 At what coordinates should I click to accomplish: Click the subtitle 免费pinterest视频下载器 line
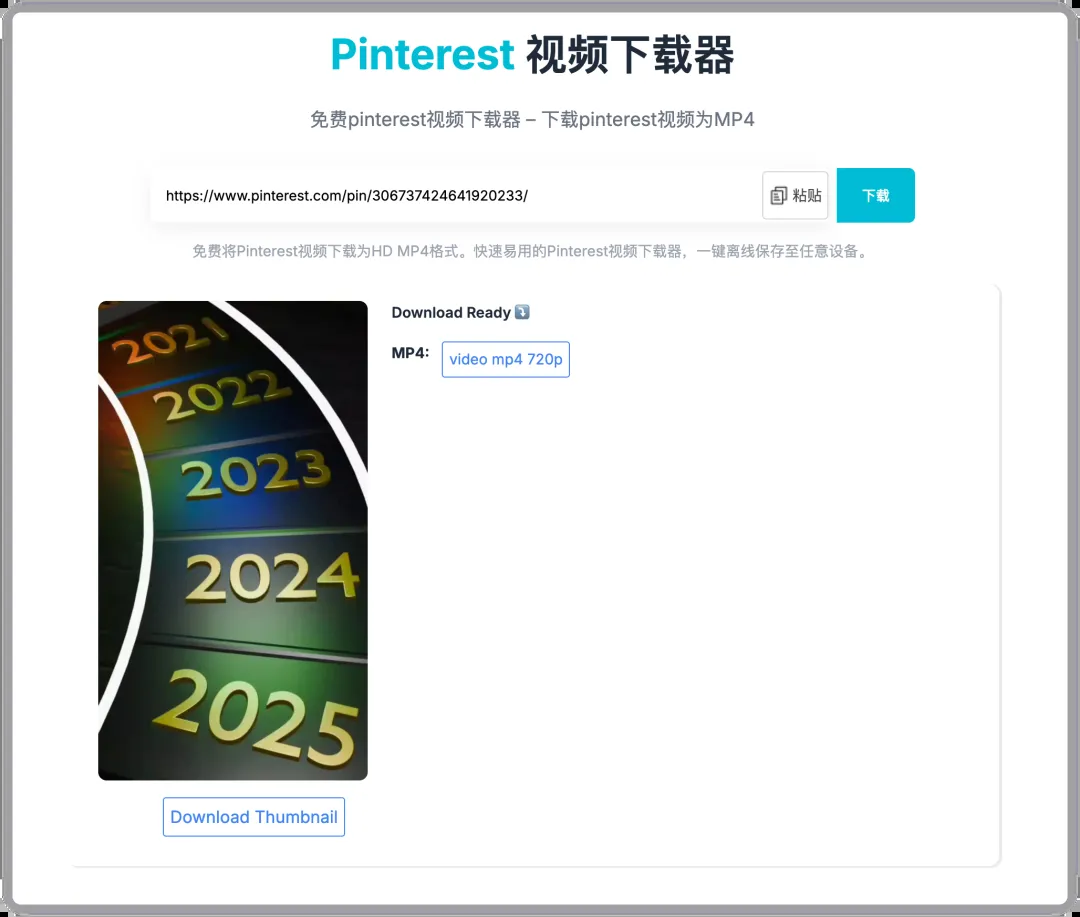click(x=532, y=120)
